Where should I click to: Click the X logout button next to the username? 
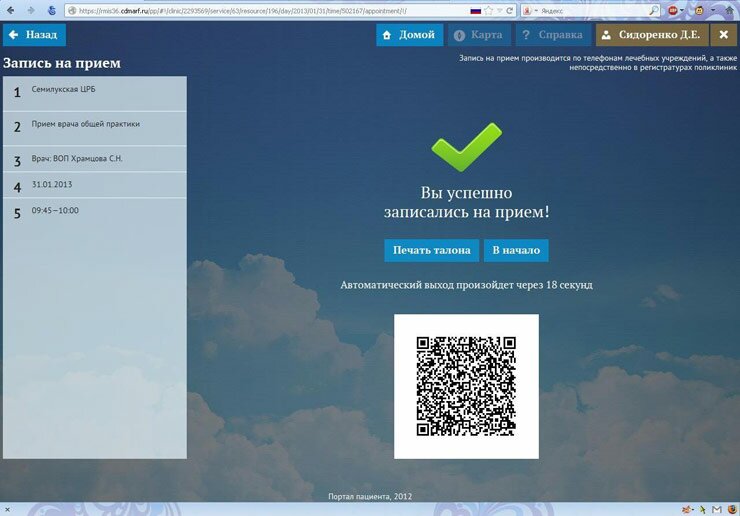coord(723,35)
